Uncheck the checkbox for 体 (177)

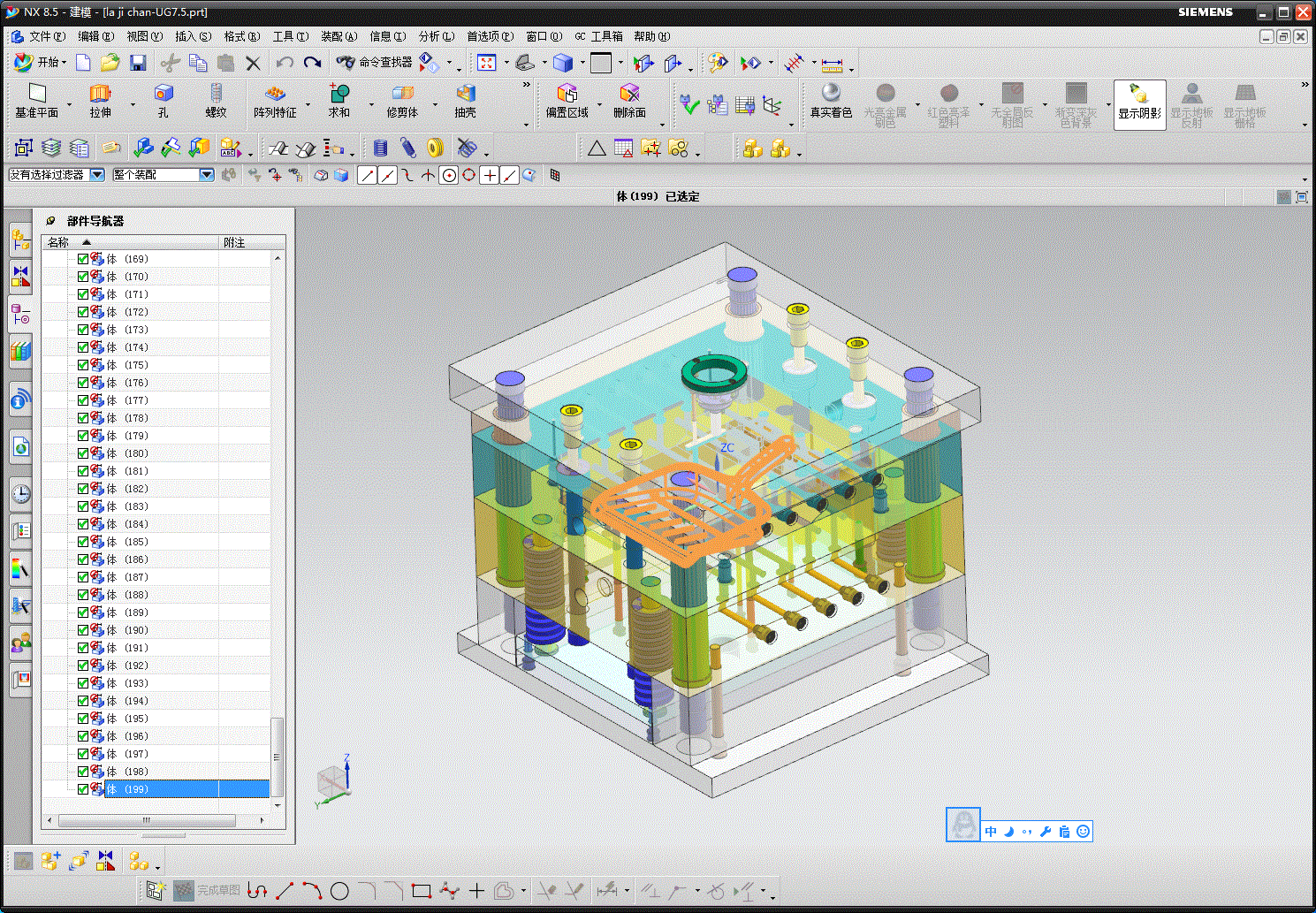pyautogui.click(x=83, y=400)
